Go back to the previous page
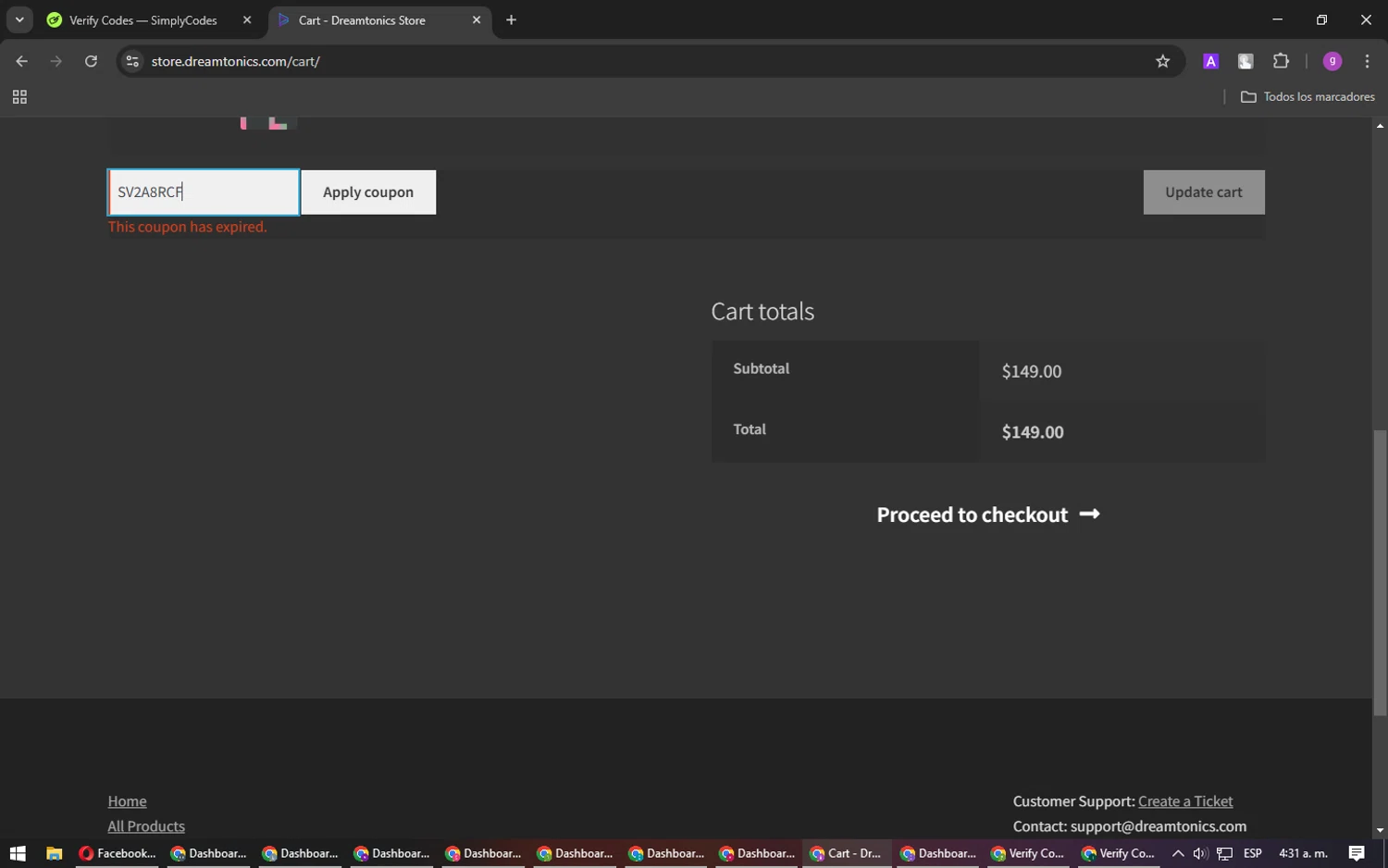 point(21,61)
